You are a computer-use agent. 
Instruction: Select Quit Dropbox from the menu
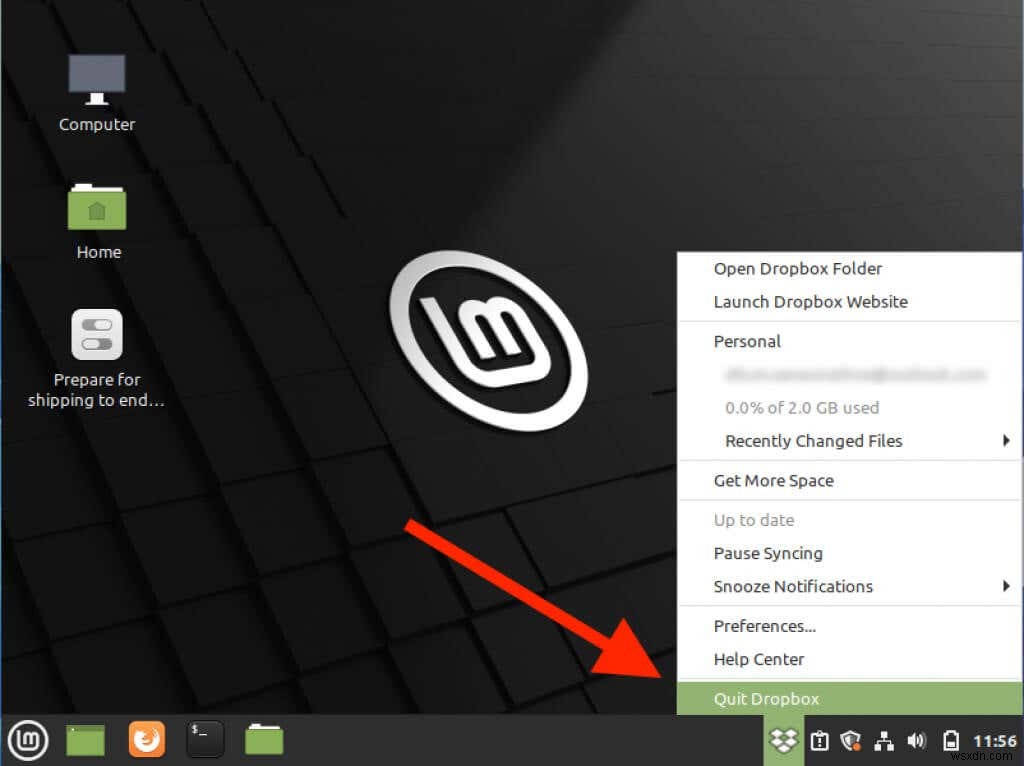[766, 699]
